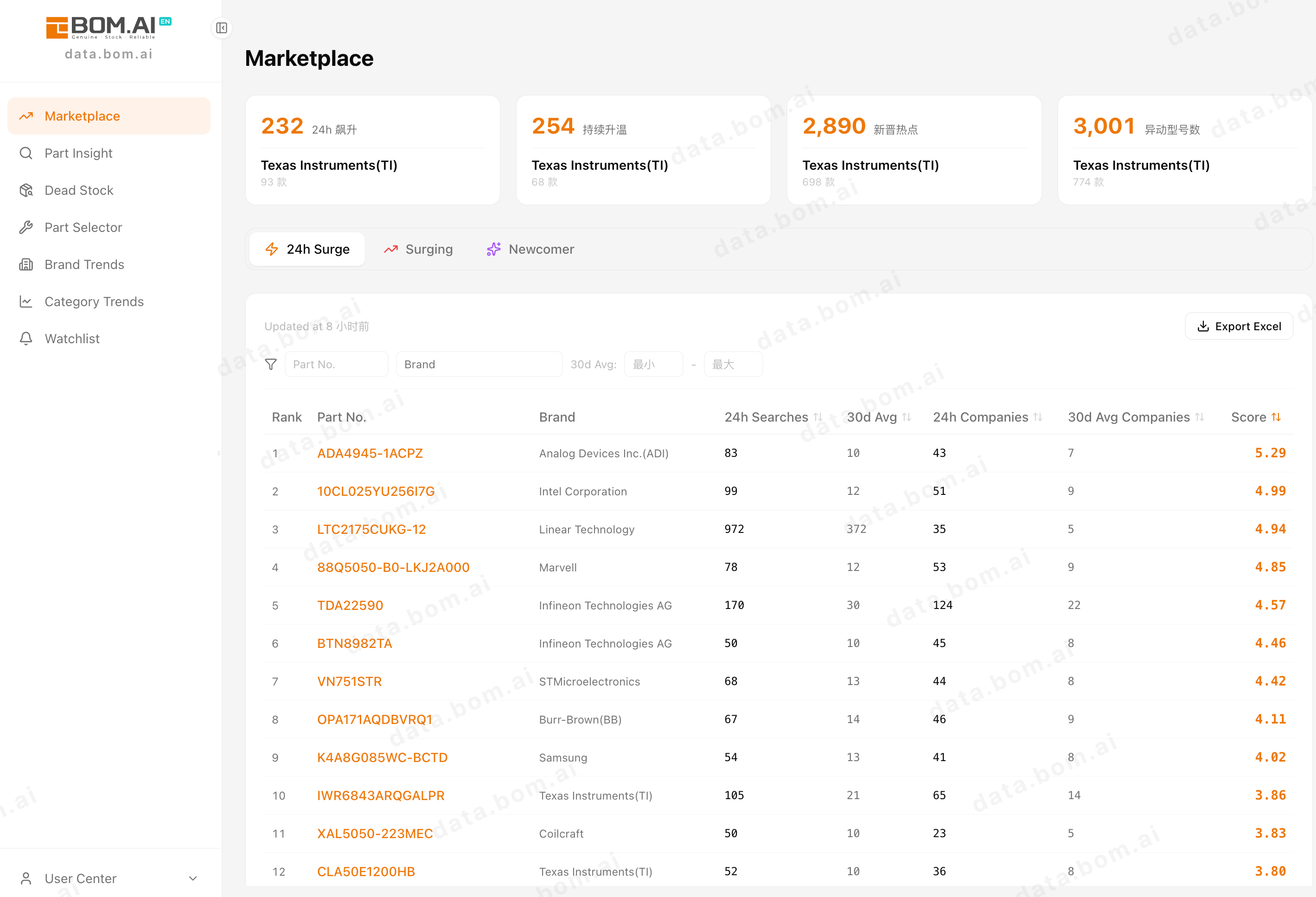Viewport: 1316px width, 897px height.
Task: Click the Category Trends chart icon
Action: point(26,301)
